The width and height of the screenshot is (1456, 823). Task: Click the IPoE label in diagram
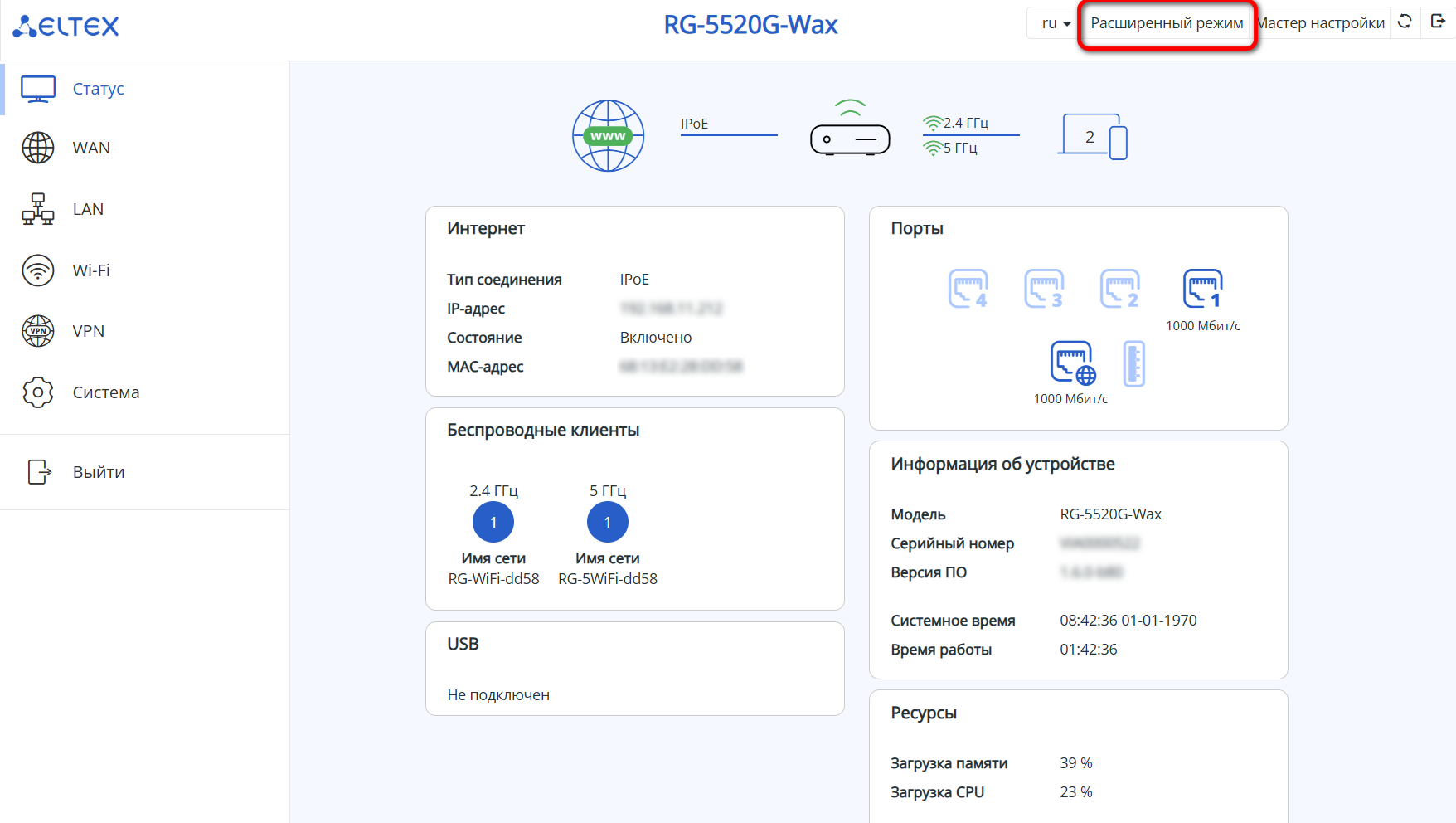(x=694, y=124)
